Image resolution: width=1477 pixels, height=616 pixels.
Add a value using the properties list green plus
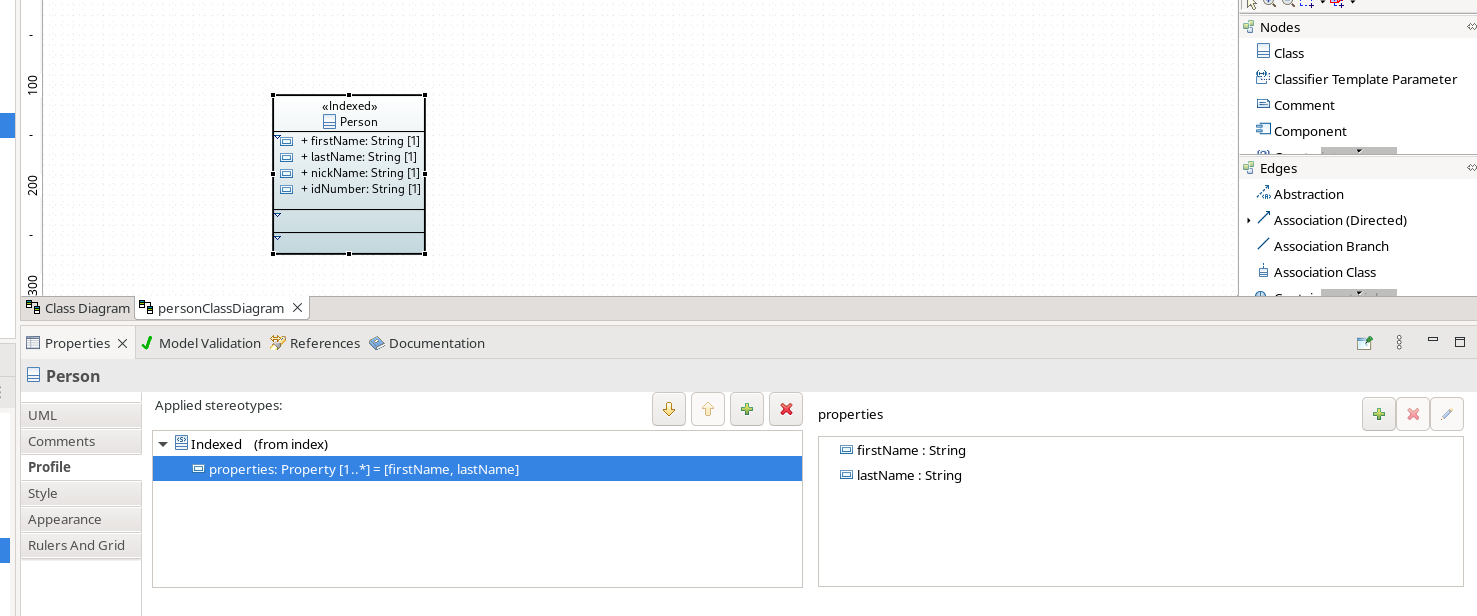coord(1378,414)
